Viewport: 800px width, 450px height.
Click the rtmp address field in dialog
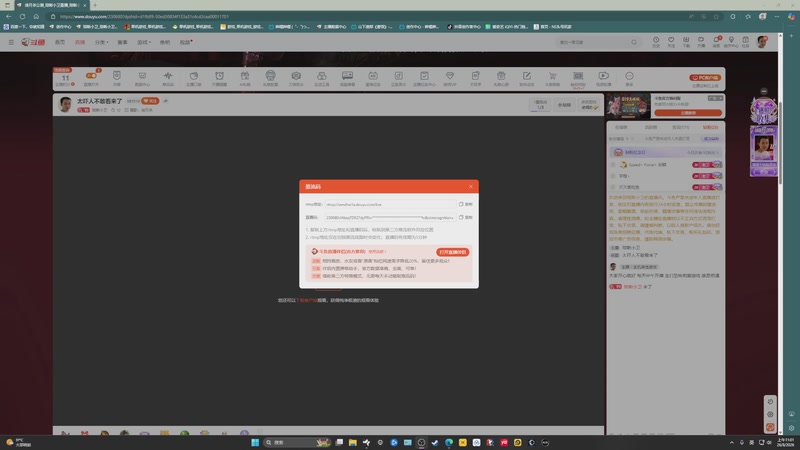pyautogui.click(x=390, y=204)
